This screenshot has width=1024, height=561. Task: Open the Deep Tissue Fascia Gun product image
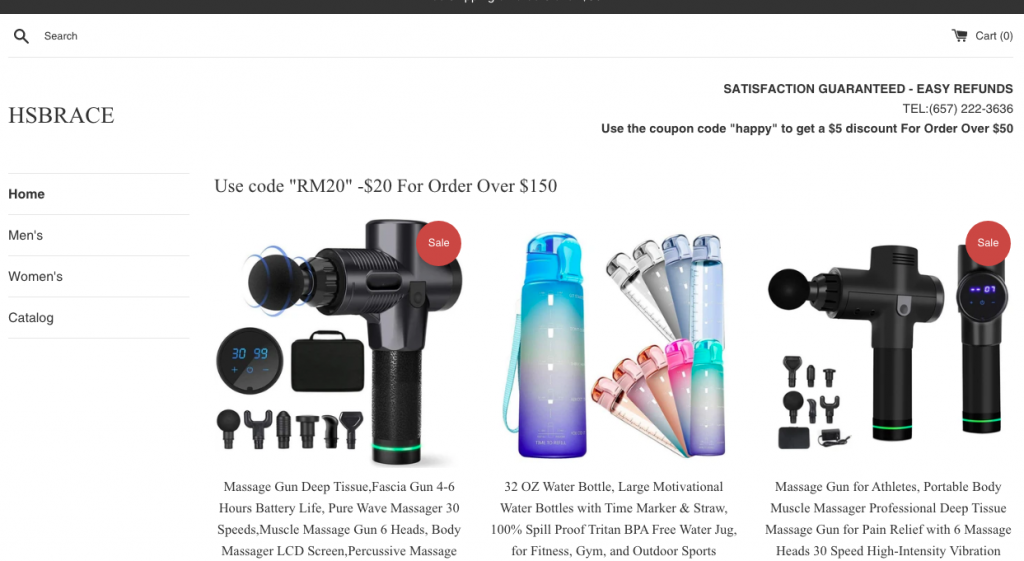coord(339,343)
